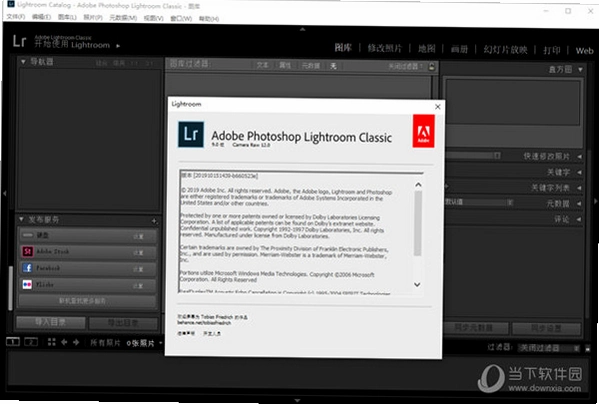Image resolution: width=599 pixels, height=404 pixels.
Task: Click the Facebook publish service icon
Action: tap(27, 268)
